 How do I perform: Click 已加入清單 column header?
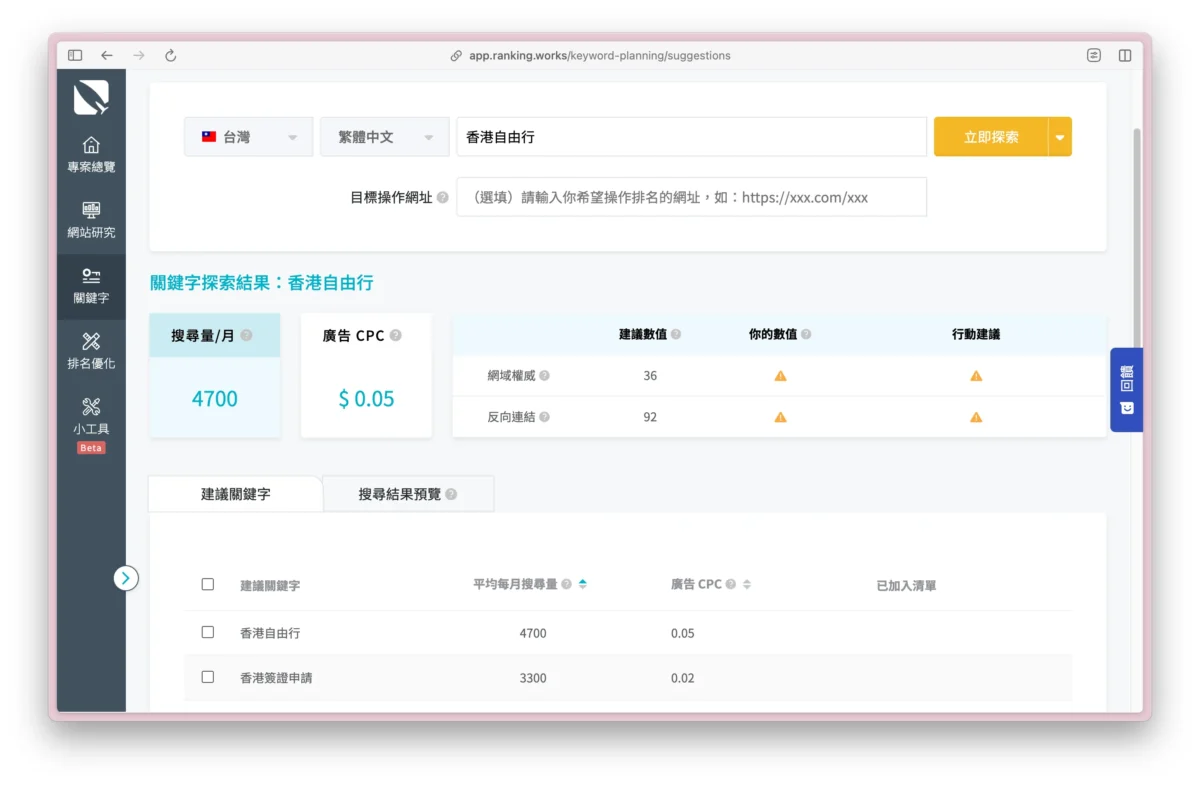[x=906, y=585]
